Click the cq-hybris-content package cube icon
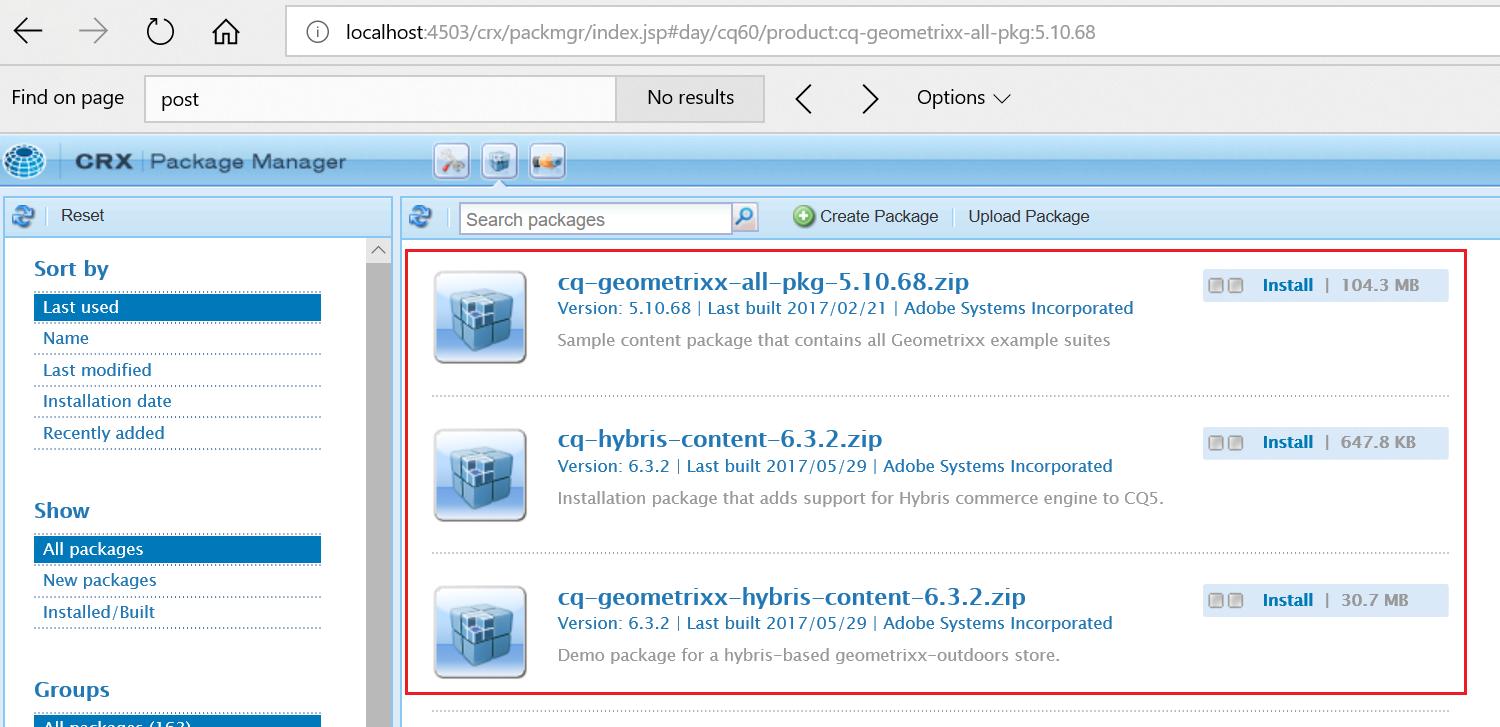Viewport: 1500px width, 727px height. coord(480,475)
